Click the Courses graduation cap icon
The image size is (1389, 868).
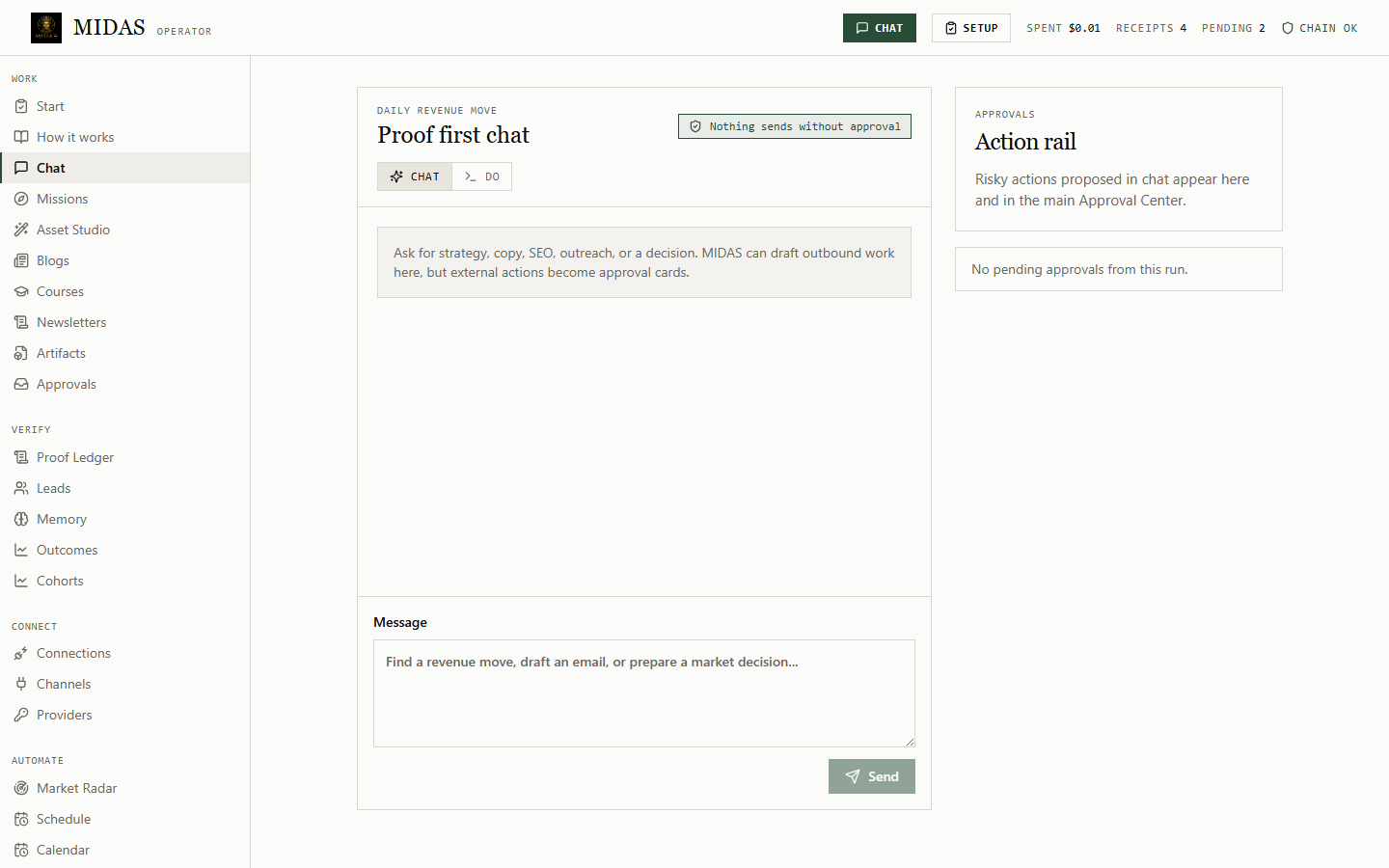pyautogui.click(x=21, y=291)
